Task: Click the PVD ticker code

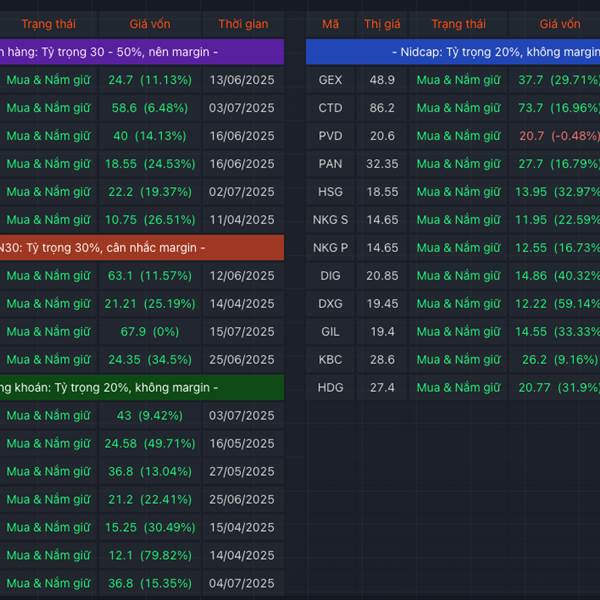Action: [x=330, y=136]
